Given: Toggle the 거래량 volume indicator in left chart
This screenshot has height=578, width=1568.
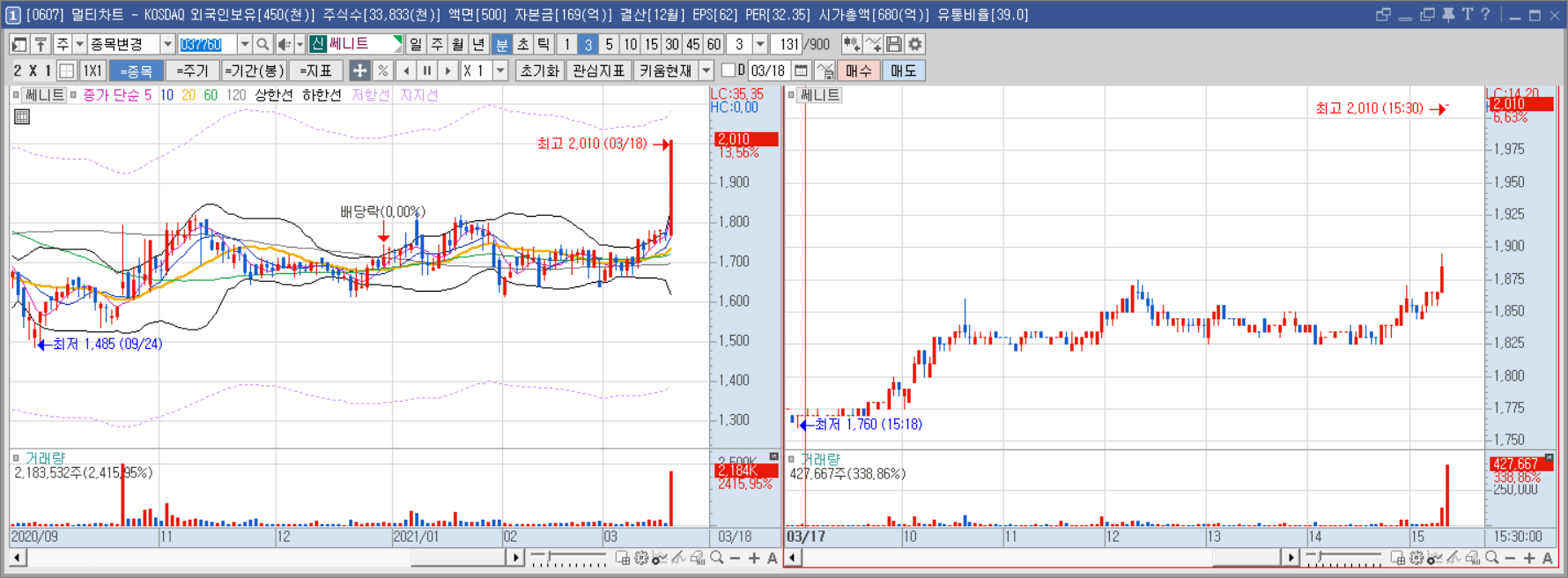Looking at the screenshot, I should click(16, 458).
